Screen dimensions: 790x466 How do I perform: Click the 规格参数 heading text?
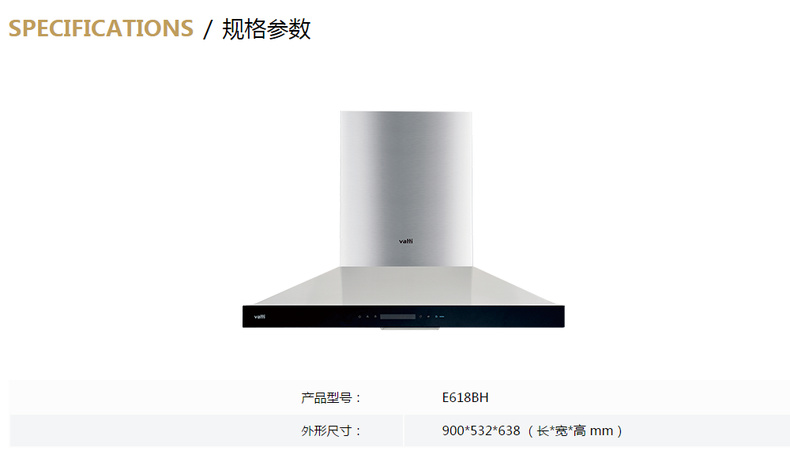tap(267, 29)
